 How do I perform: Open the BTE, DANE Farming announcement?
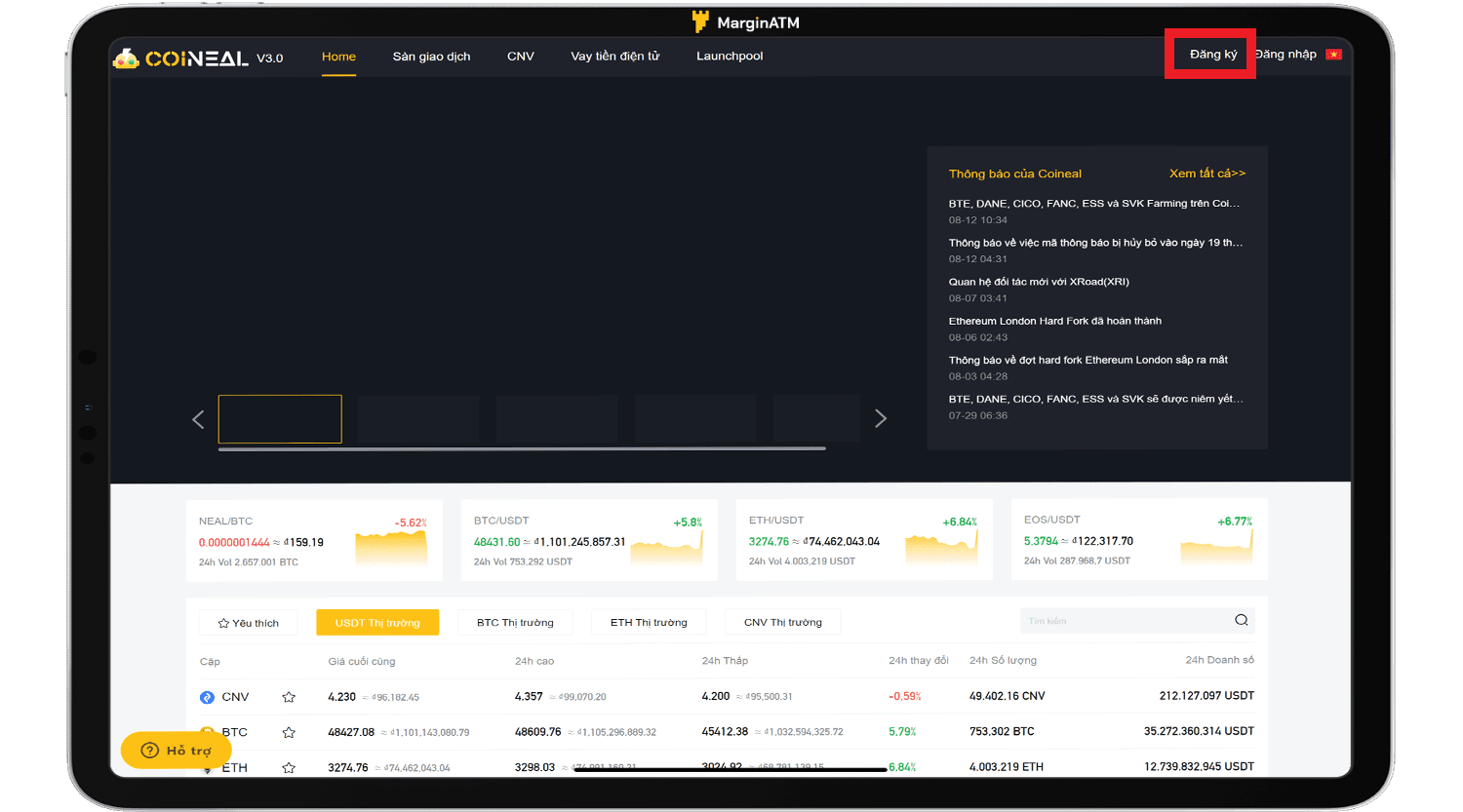tap(1094, 204)
